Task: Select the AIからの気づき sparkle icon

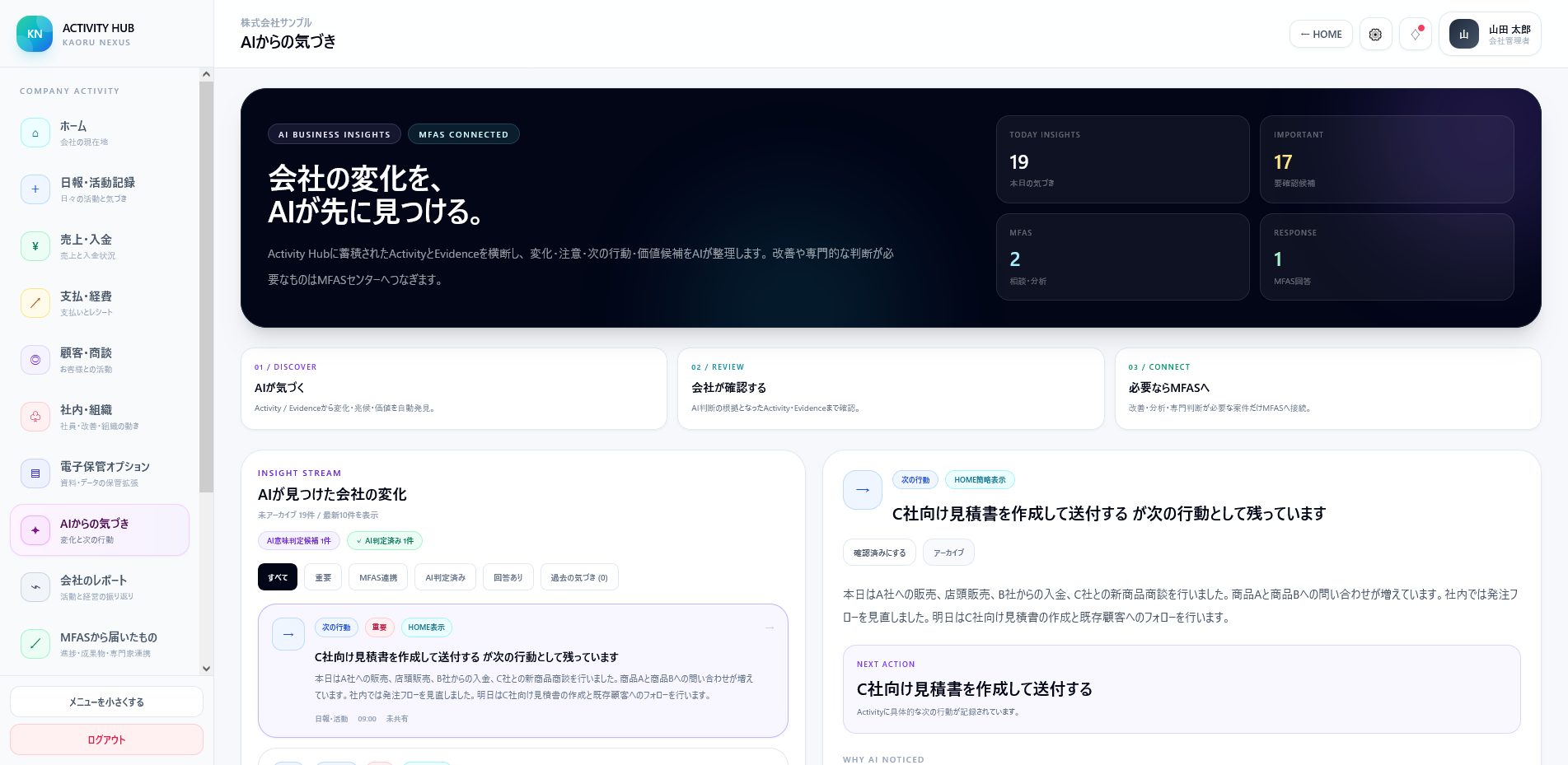Action: 35,530
